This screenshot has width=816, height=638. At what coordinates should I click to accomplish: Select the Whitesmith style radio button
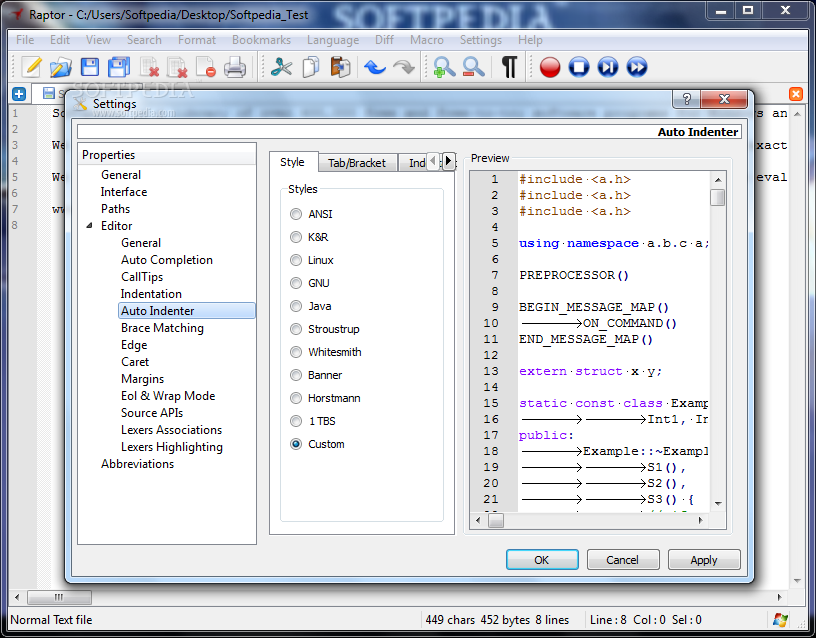(x=296, y=352)
